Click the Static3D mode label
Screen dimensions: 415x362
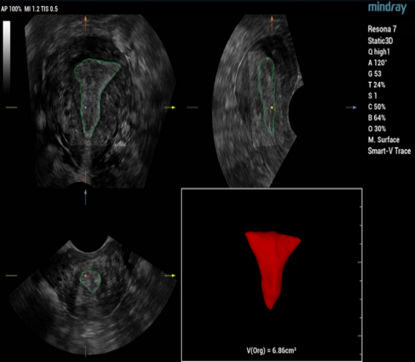[x=380, y=41]
